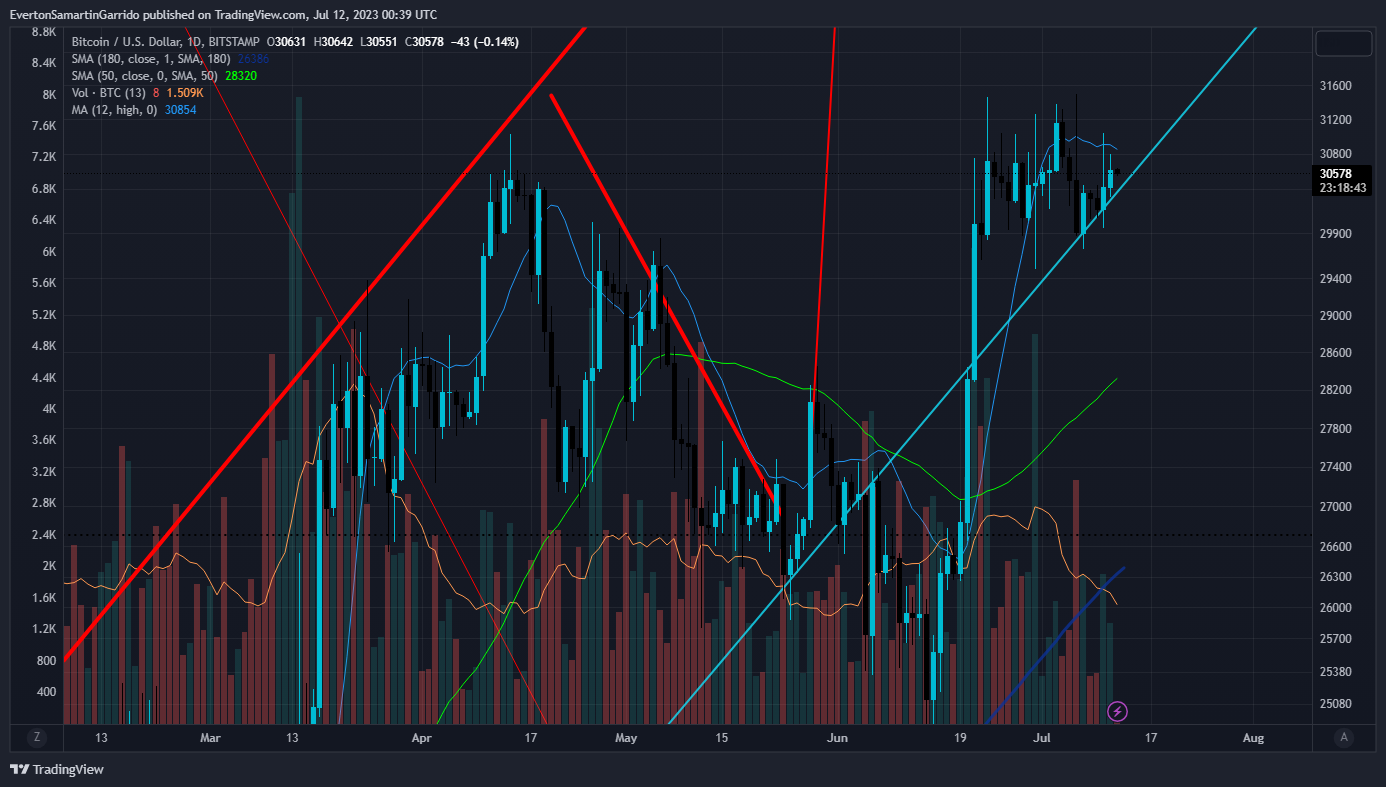Click the 31600 price axis label
Screen dimensions: 1386x787
(x=1336, y=86)
